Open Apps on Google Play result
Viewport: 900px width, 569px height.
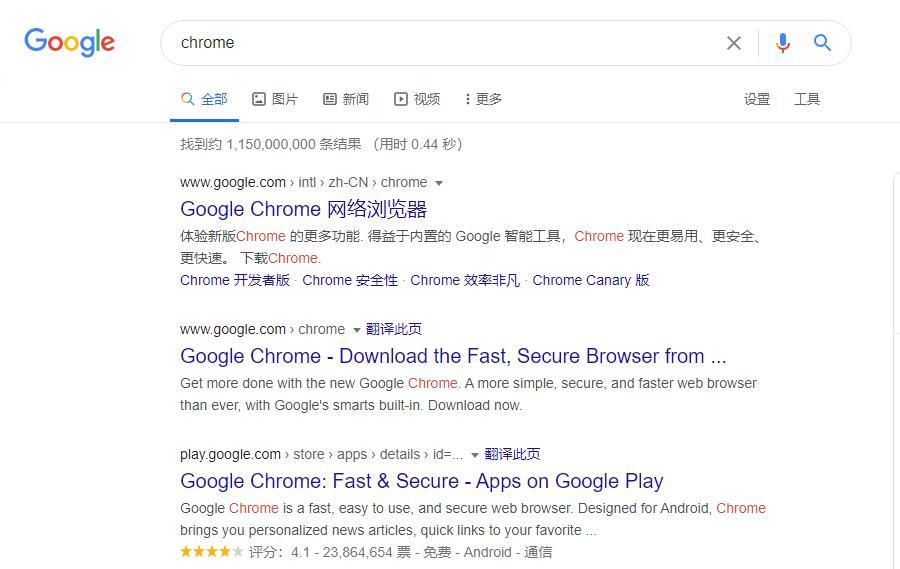click(422, 481)
